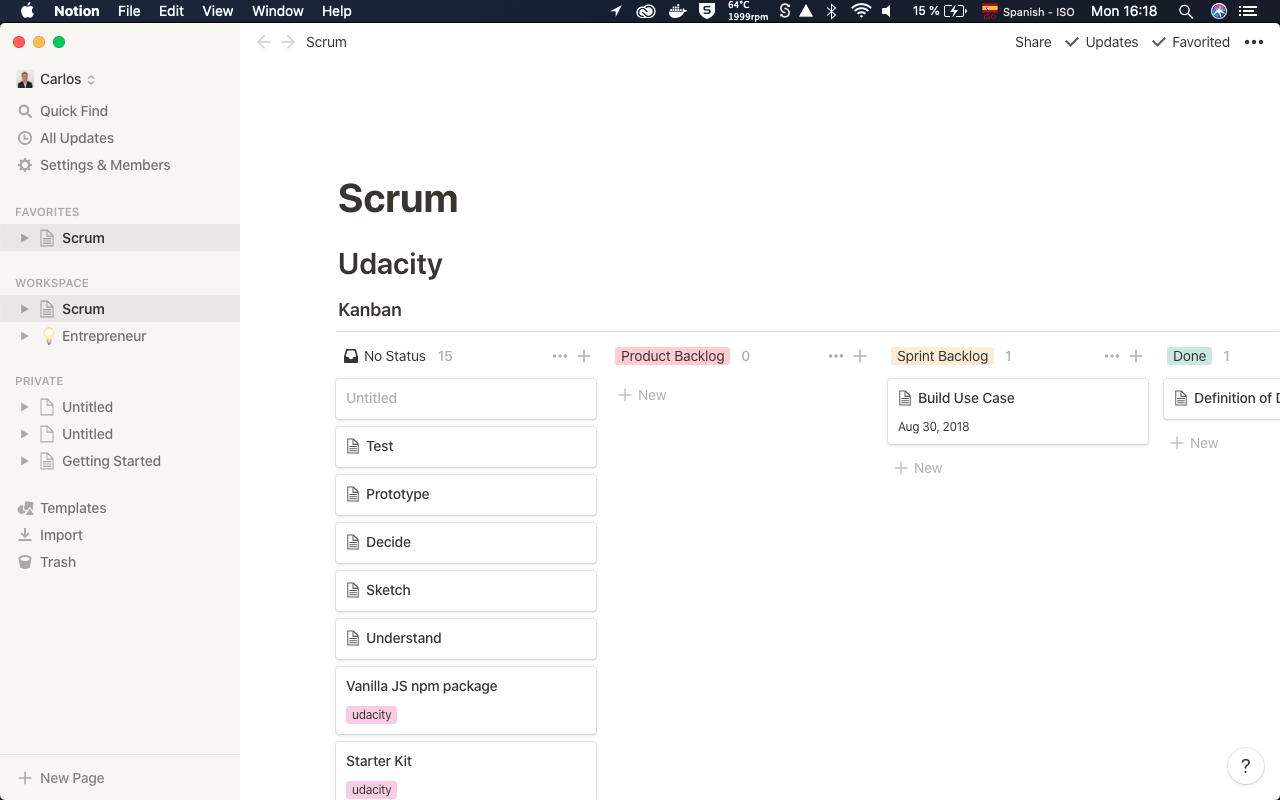
Task: Click the volume icon in the menu bar
Action: click(x=887, y=11)
